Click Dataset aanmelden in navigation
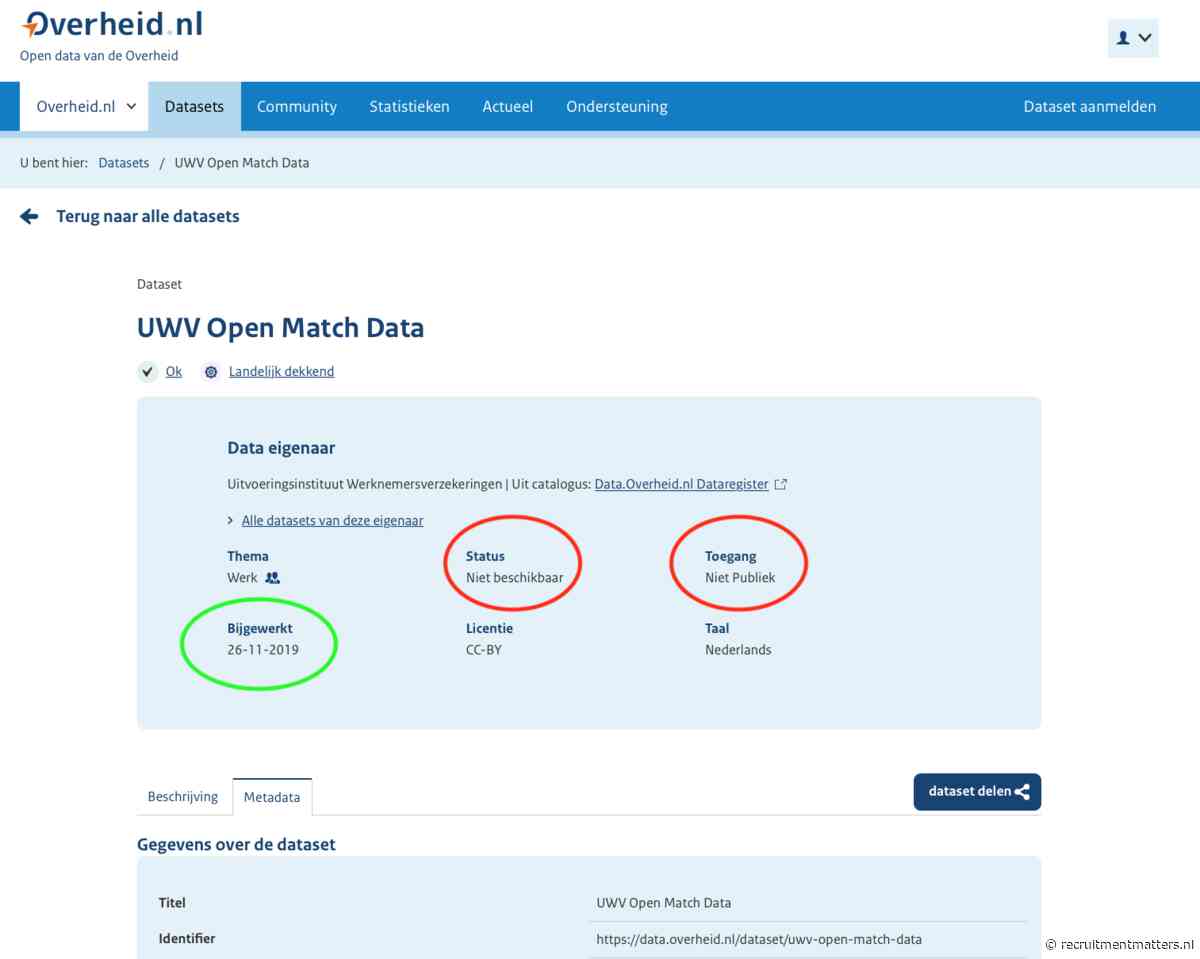The image size is (1200, 959). [1089, 106]
